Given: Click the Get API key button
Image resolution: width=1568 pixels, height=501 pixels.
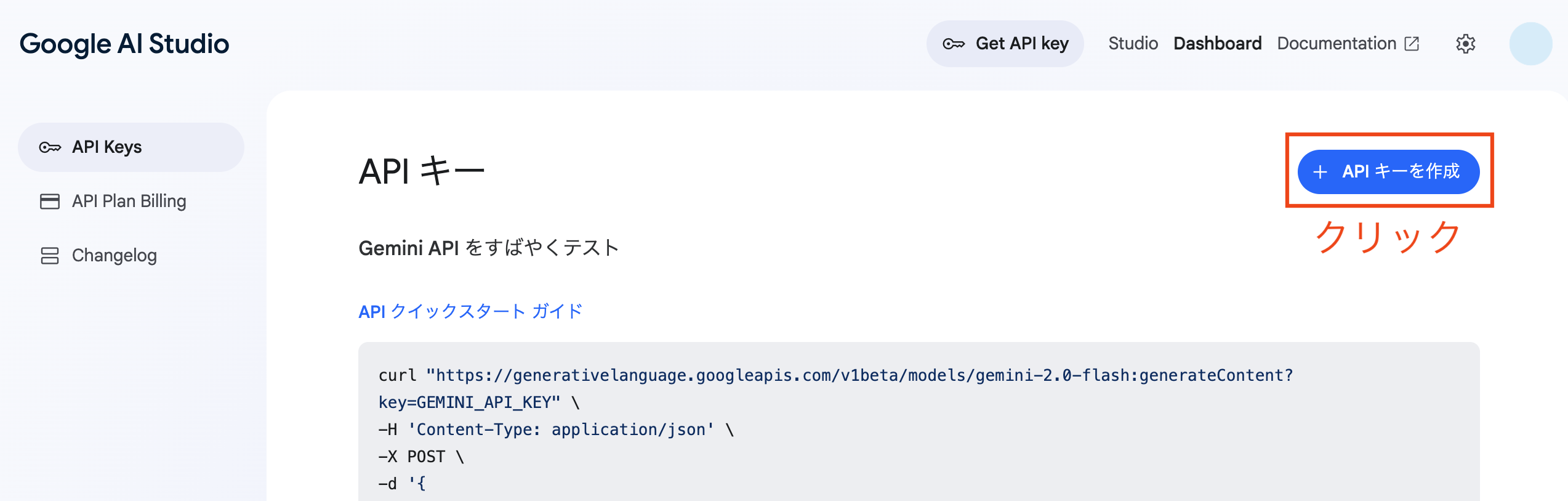Looking at the screenshot, I should click(x=1005, y=44).
